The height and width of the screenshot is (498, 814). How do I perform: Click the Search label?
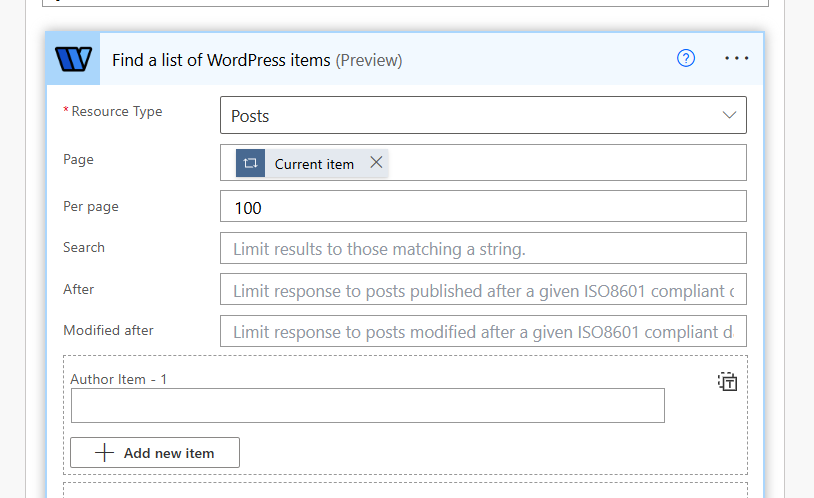(84, 247)
